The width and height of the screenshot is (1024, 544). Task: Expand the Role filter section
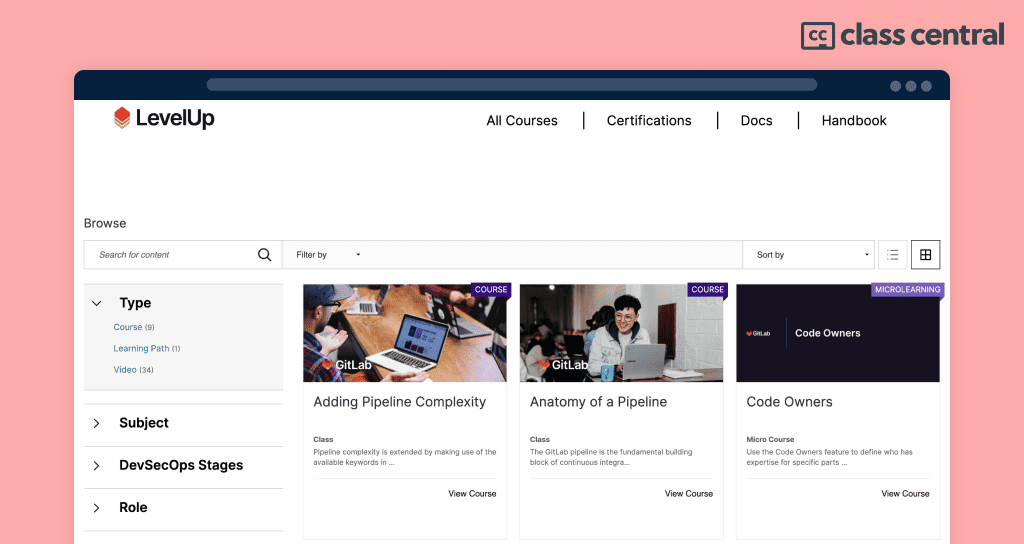click(x=97, y=507)
